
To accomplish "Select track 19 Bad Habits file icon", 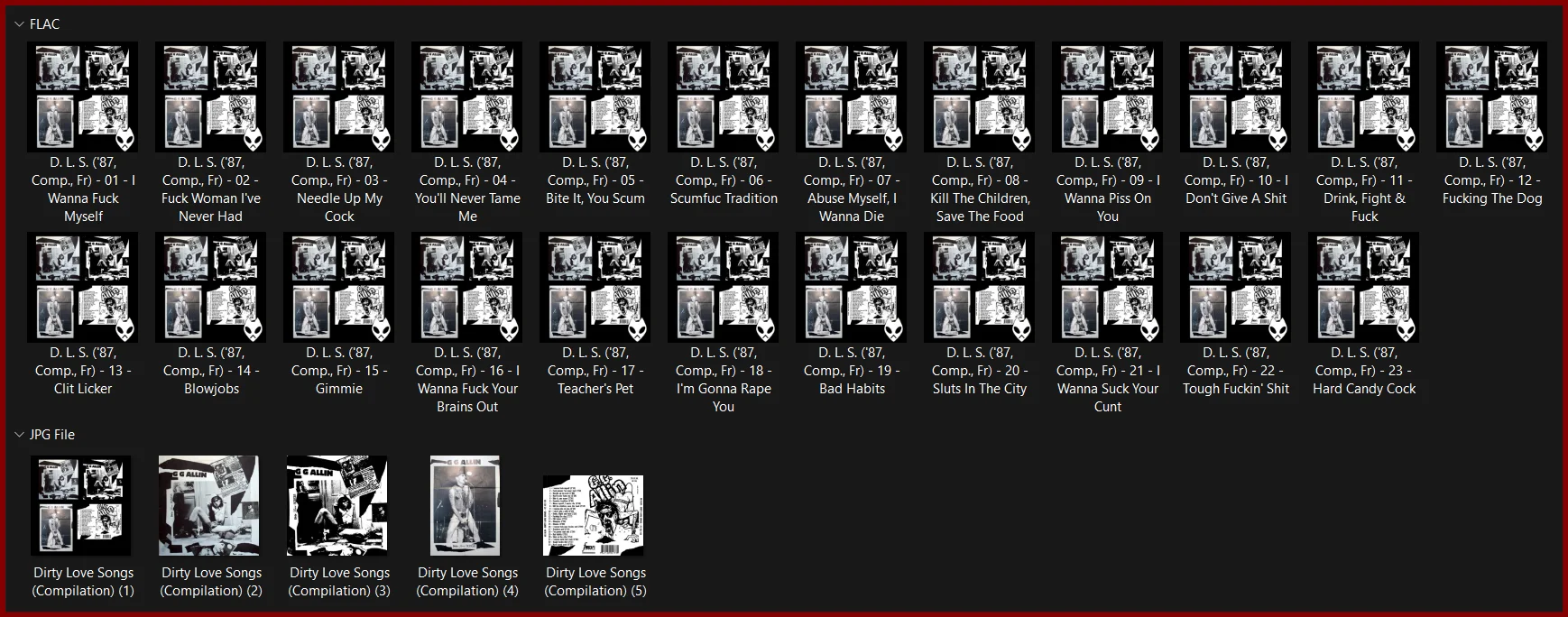I will 852,287.
